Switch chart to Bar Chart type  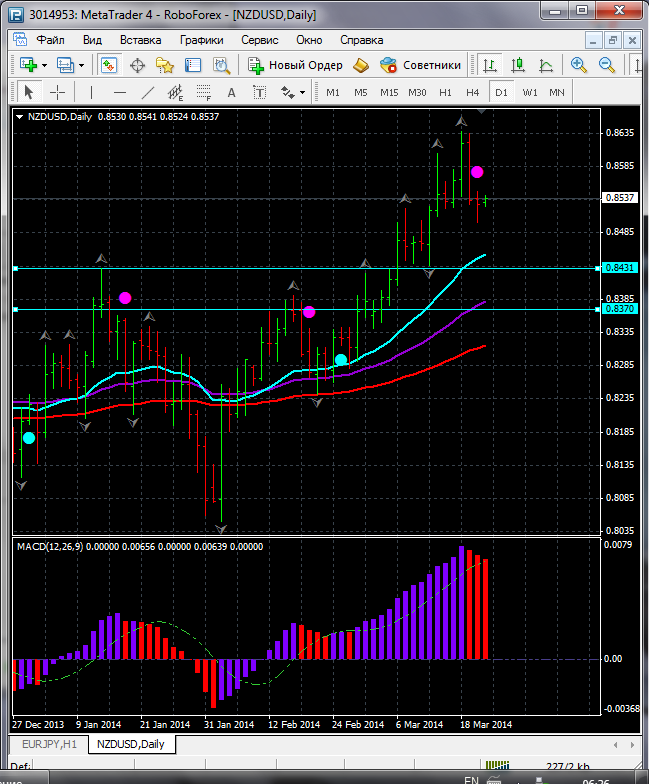coord(490,65)
